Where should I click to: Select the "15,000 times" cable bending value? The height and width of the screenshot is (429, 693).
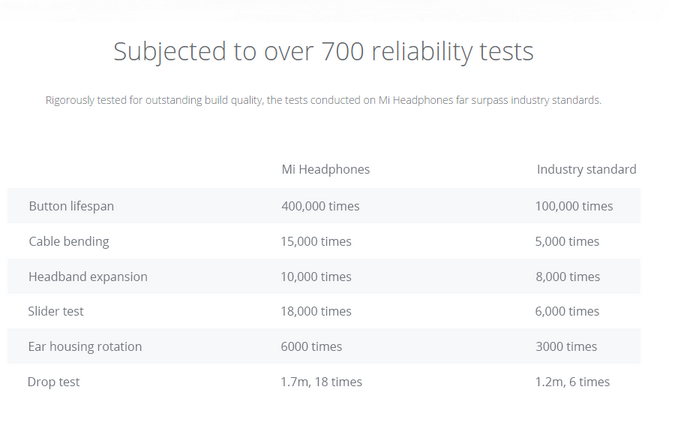(316, 241)
